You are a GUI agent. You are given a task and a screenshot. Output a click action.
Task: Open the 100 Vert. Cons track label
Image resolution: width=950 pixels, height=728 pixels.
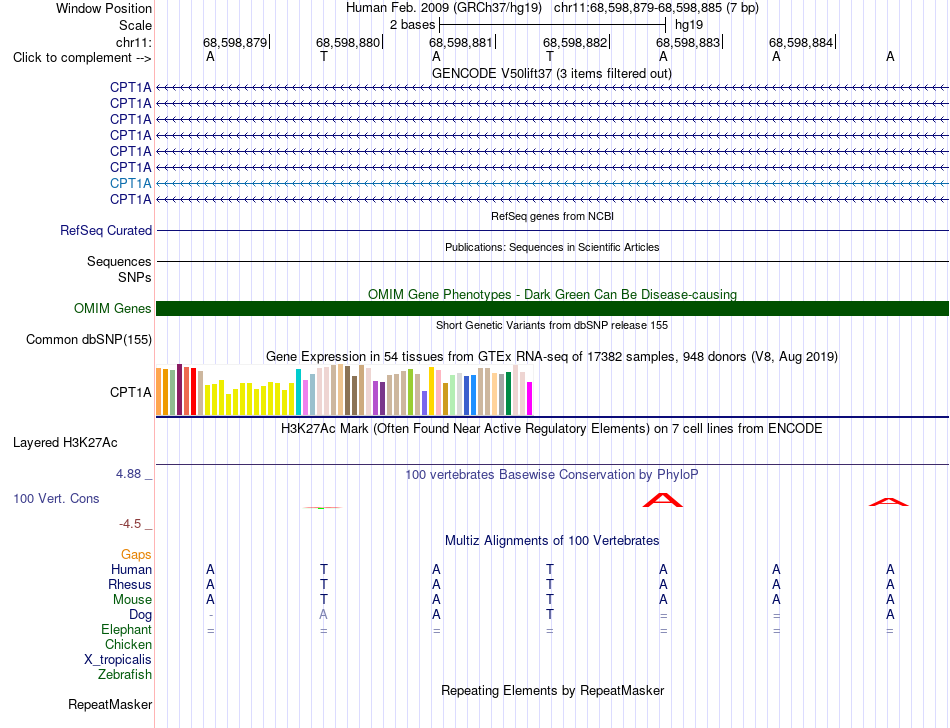pos(56,498)
